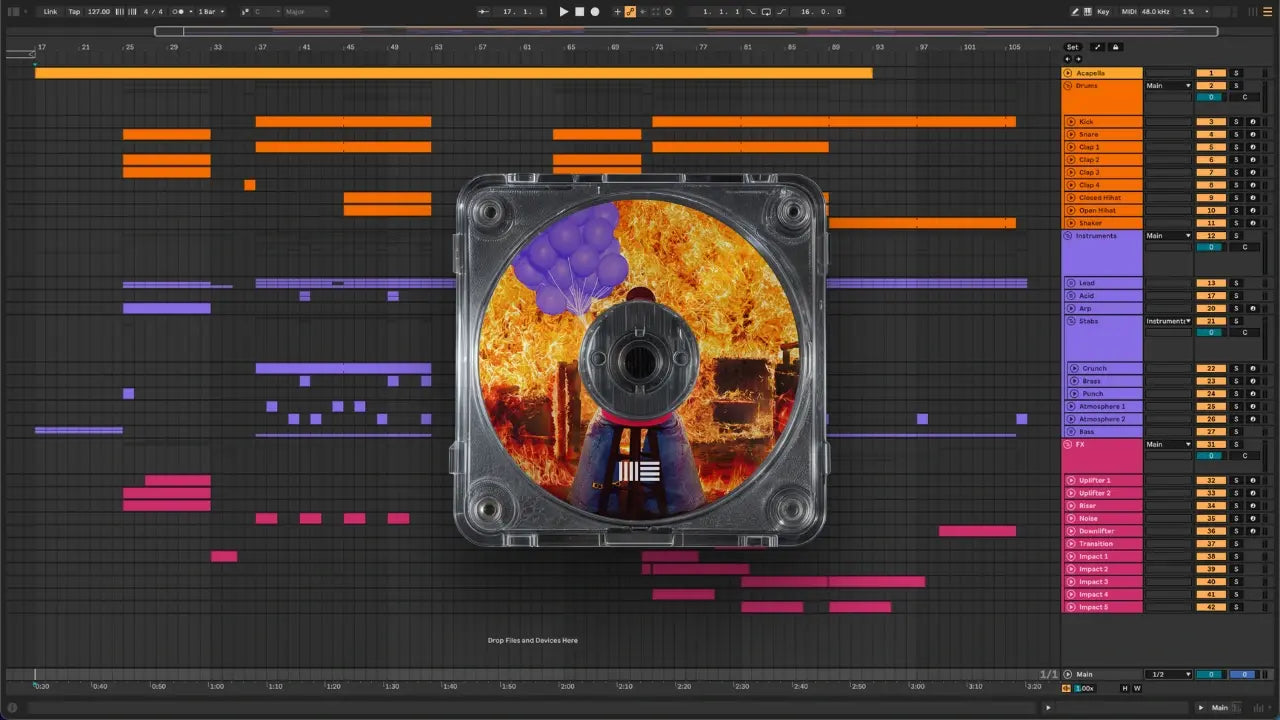
Task: Click the Lock Envelopes icon
Action: click(1116, 47)
